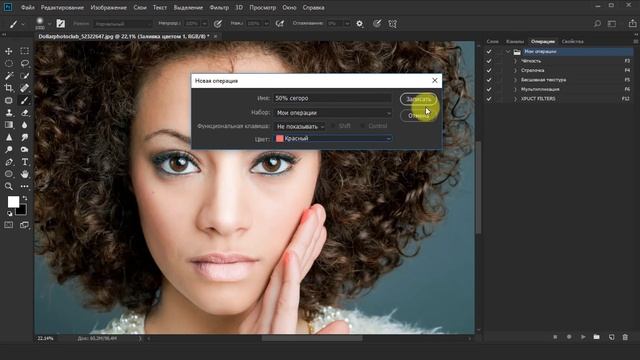
Task: Toggle Quick Mask mode icon
Action: (9, 225)
